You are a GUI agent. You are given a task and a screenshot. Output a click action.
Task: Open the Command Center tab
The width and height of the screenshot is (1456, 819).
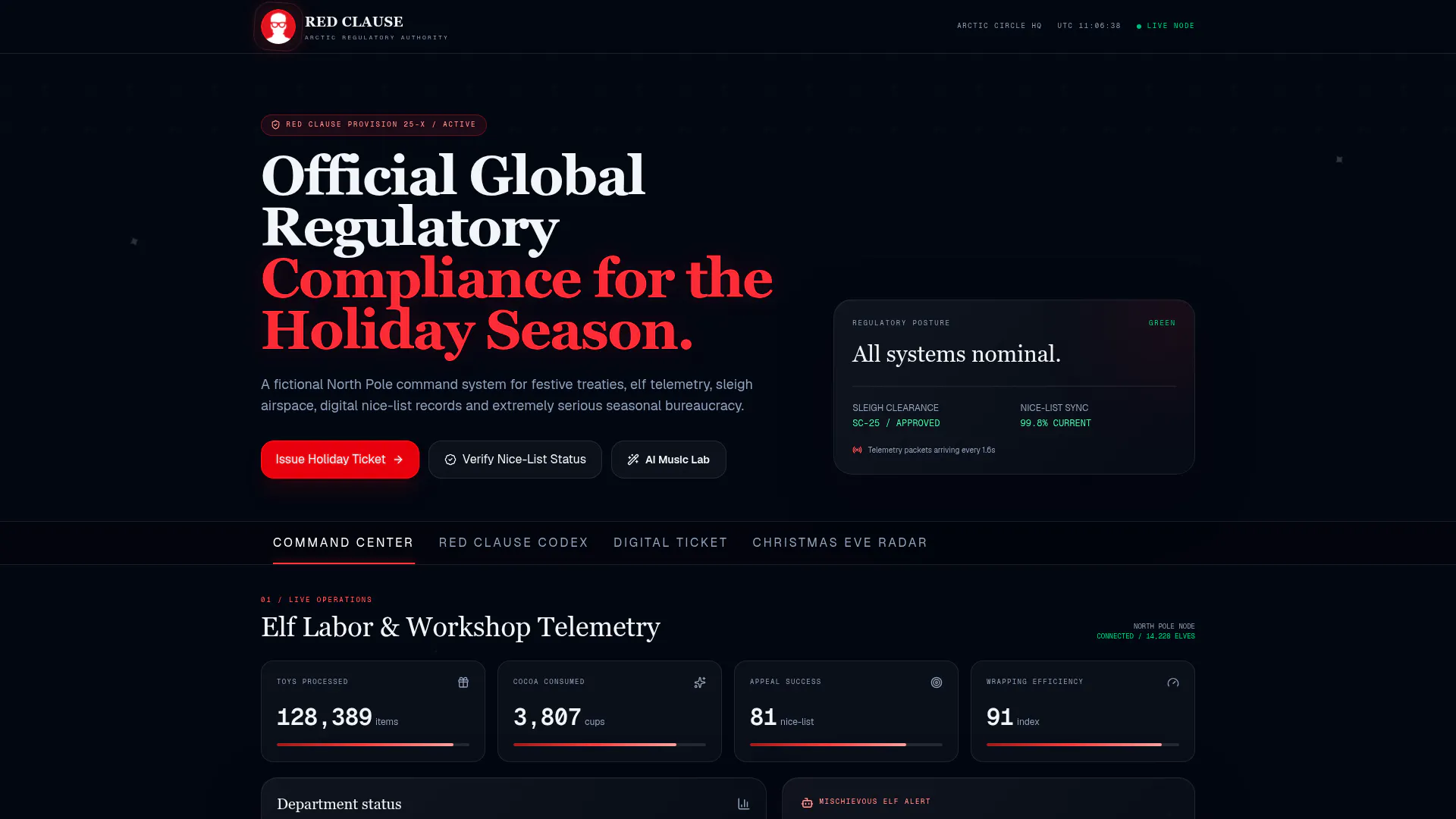click(344, 543)
